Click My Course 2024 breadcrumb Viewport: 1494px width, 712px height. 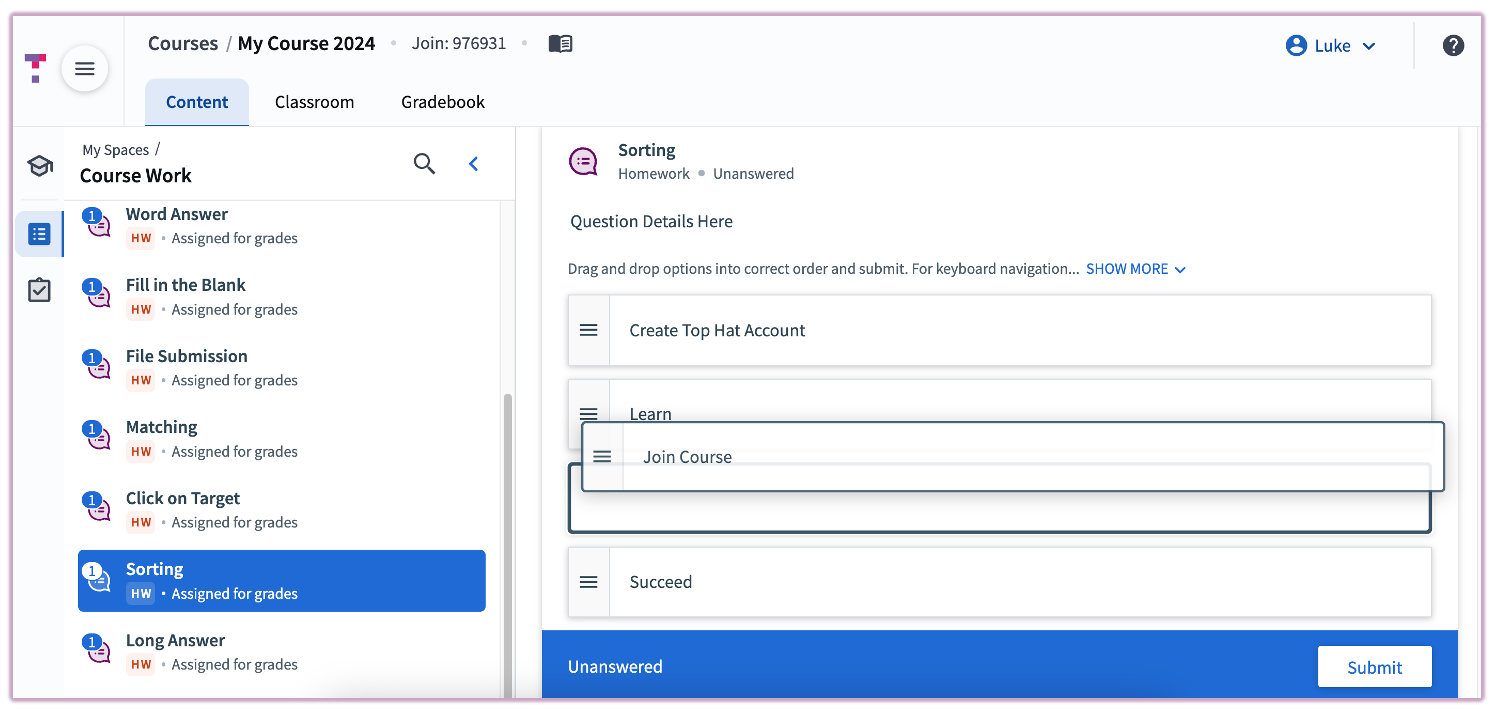point(306,44)
